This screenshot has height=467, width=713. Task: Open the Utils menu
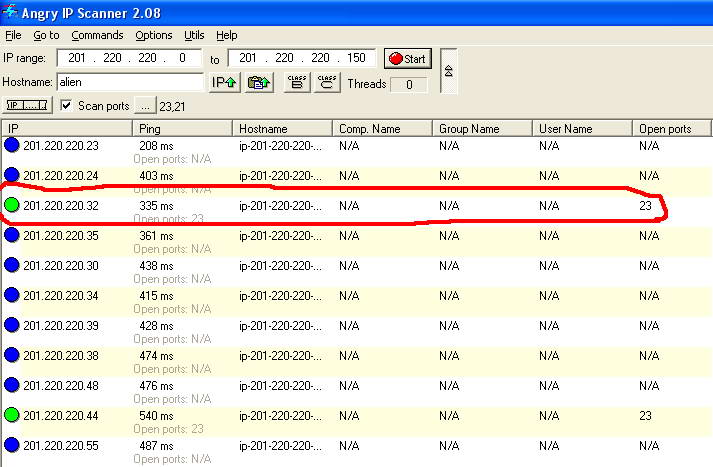pos(194,35)
